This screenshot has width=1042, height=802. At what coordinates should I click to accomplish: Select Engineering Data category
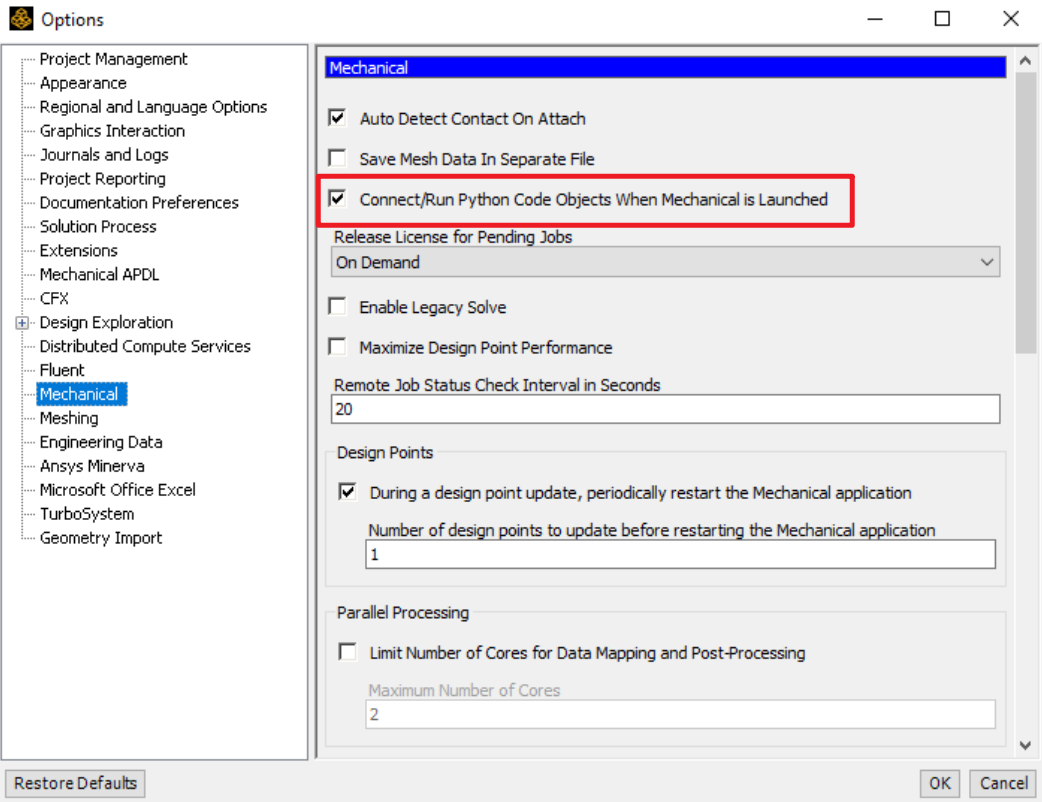pos(101,442)
